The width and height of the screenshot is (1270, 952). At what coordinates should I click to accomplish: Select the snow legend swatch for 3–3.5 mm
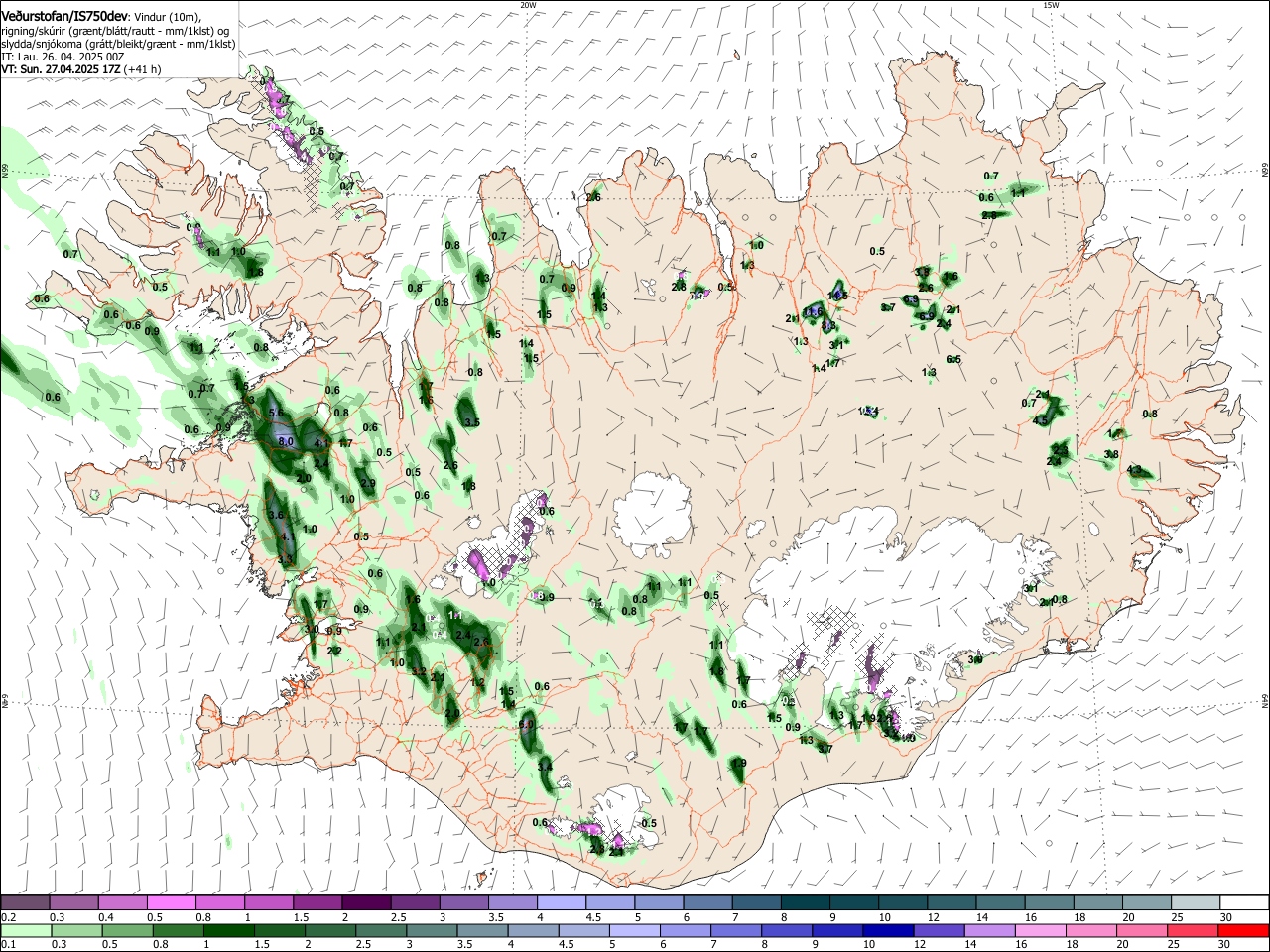[463, 902]
